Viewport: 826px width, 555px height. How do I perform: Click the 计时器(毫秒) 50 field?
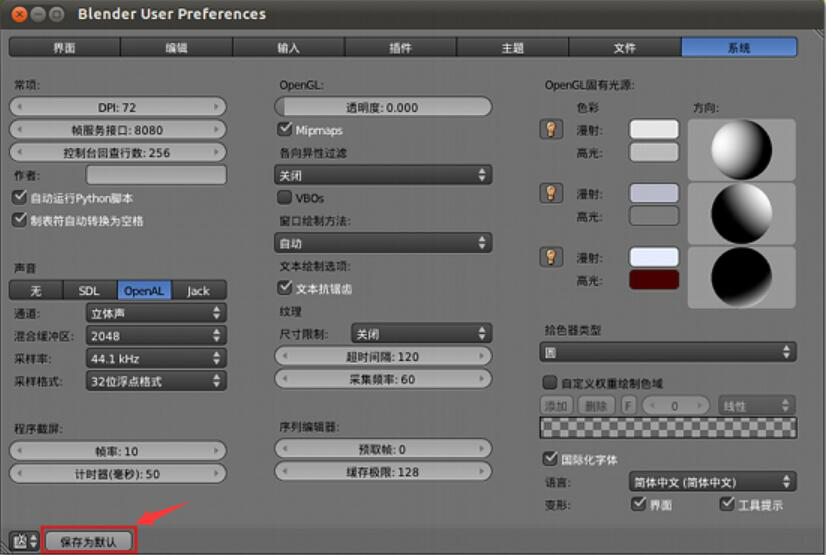coord(117,473)
